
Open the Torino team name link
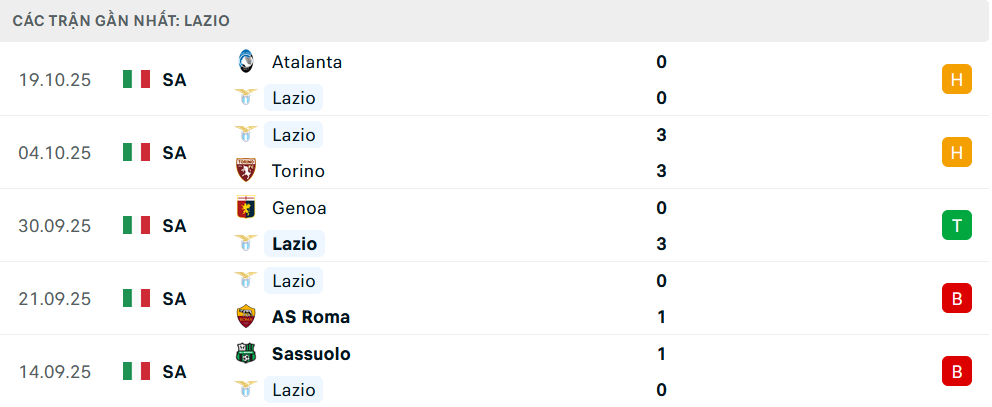coord(298,171)
